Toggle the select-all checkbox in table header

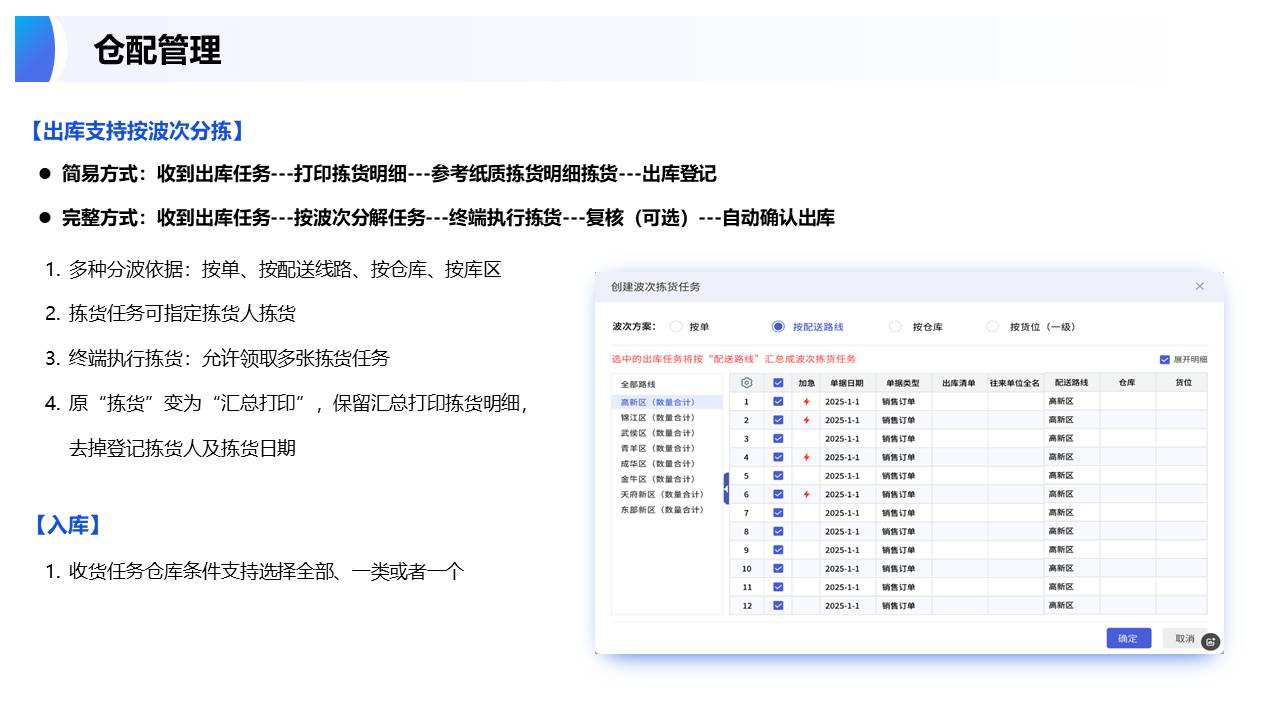[x=778, y=382]
